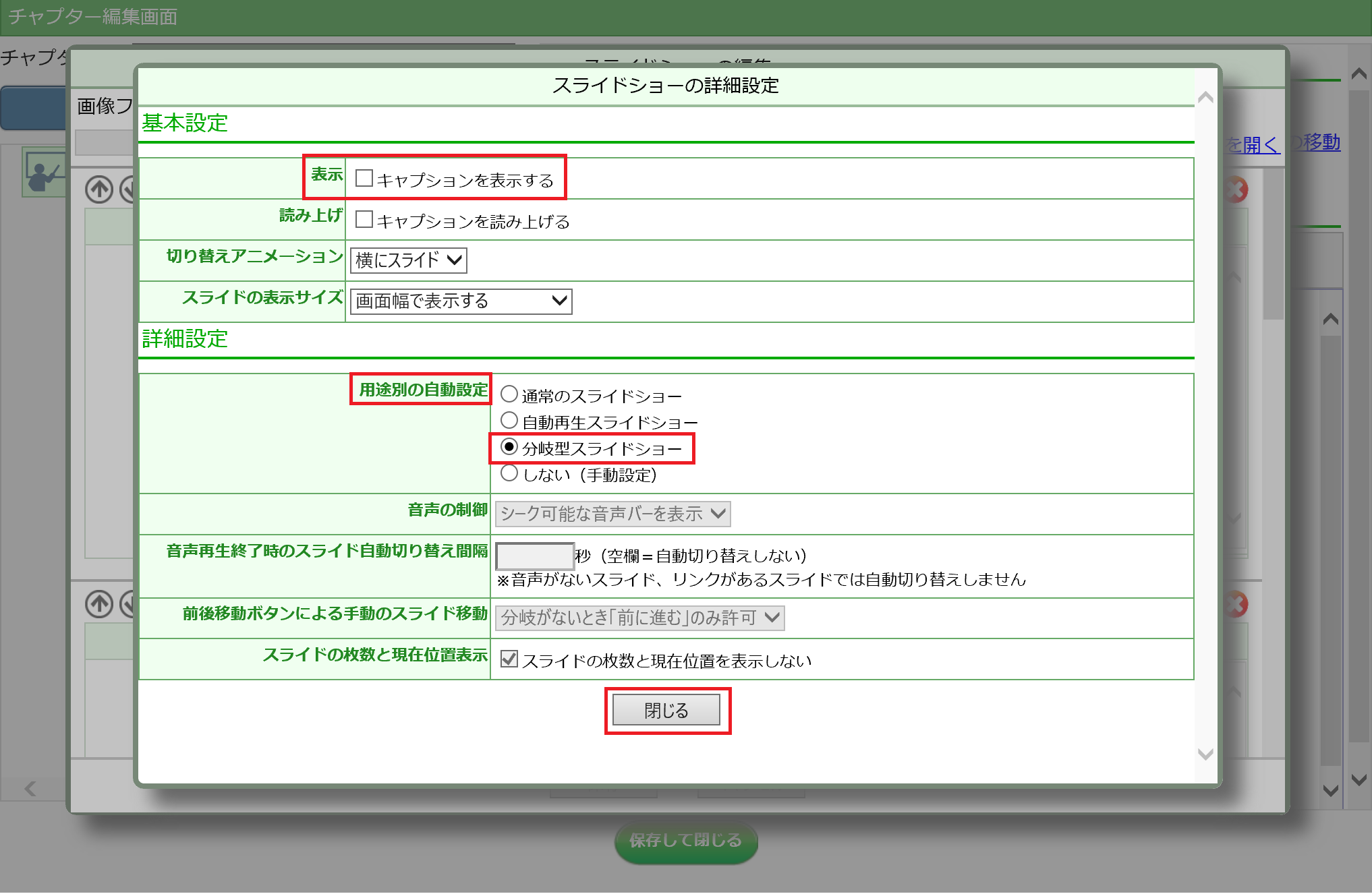Uncheck スライドの枚数と現在位置を表示しない
Image resolution: width=1372 pixels, height=894 pixels.
[x=509, y=659]
